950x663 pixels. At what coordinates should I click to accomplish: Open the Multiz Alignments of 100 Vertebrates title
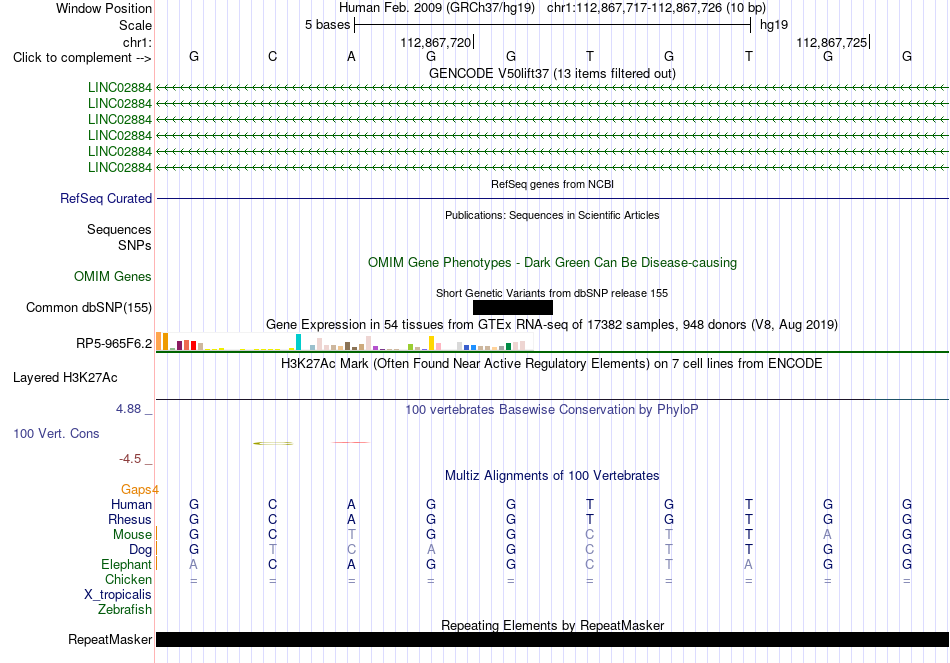click(552, 476)
